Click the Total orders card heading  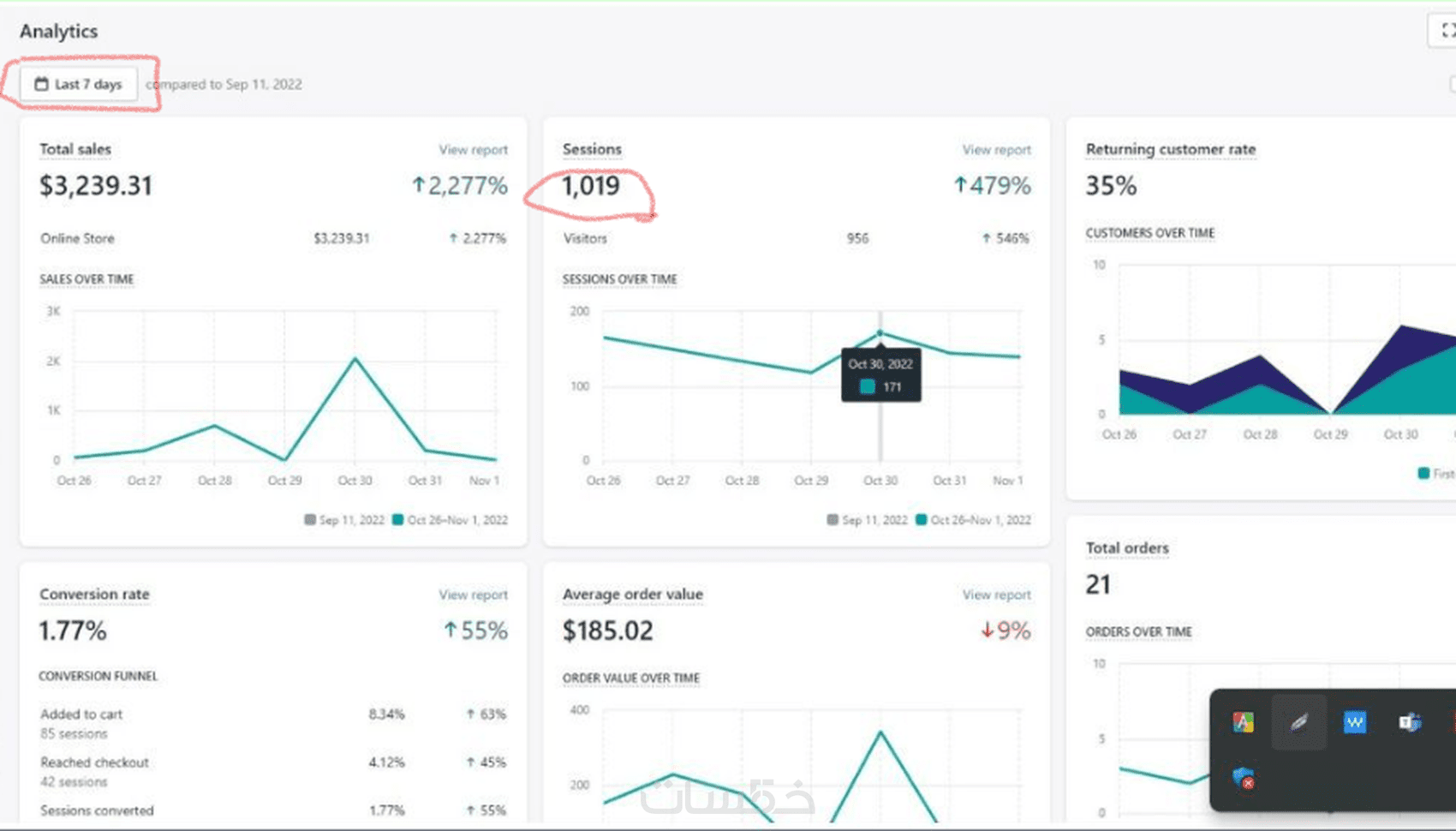pyautogui.click(x=1127, y=548)
